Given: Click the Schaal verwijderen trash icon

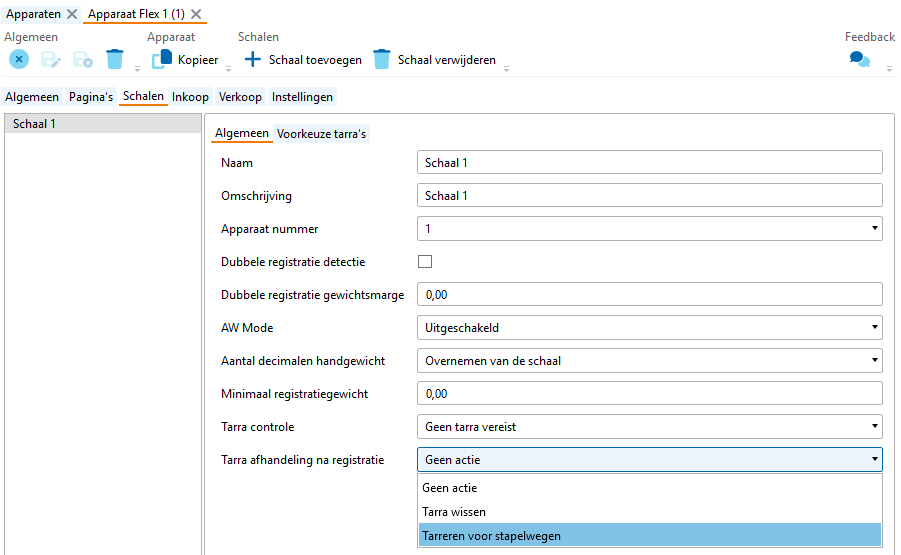Looking at the screenshot, I should coord(382,59).
